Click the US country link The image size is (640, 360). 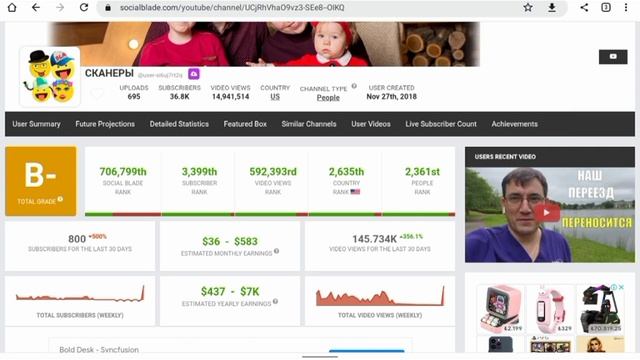[275, 97]
